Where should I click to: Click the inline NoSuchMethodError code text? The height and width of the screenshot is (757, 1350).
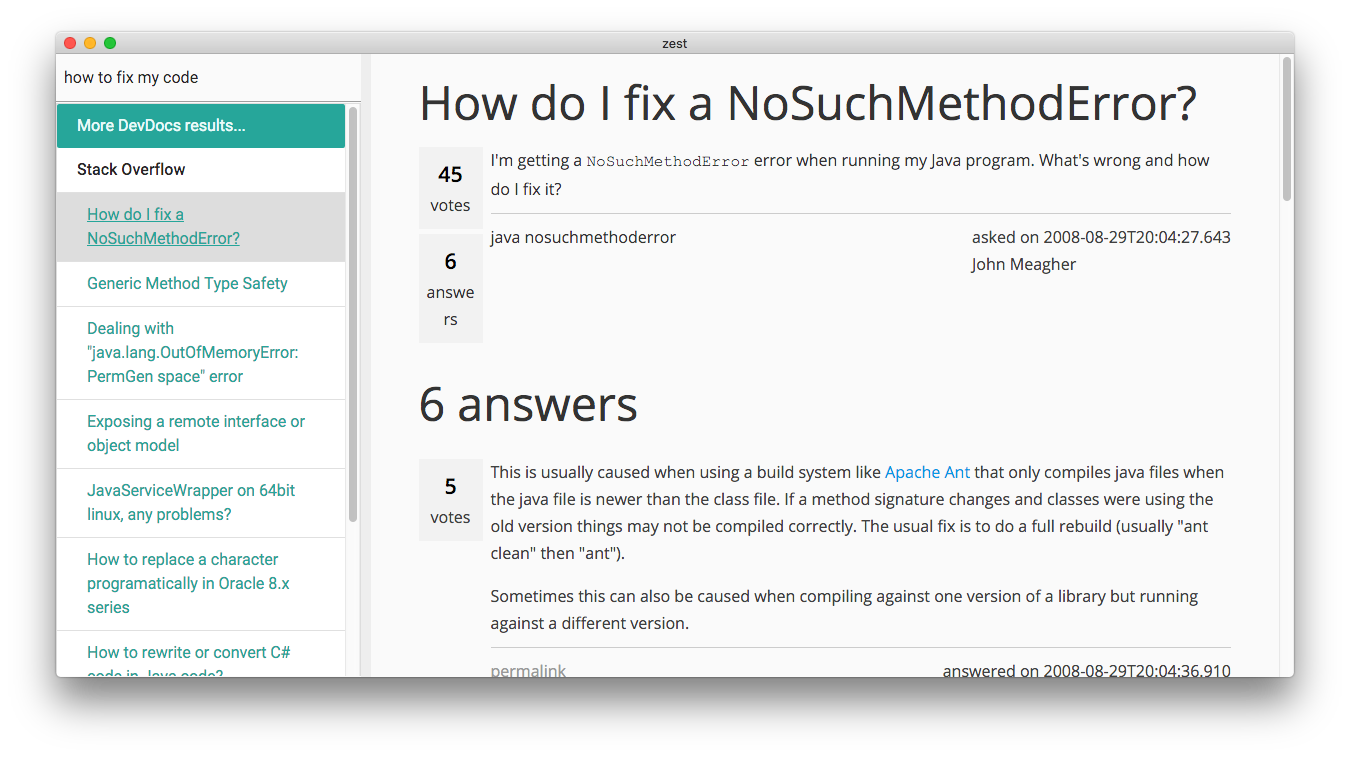pyautogui.click(x=668, y=161)
